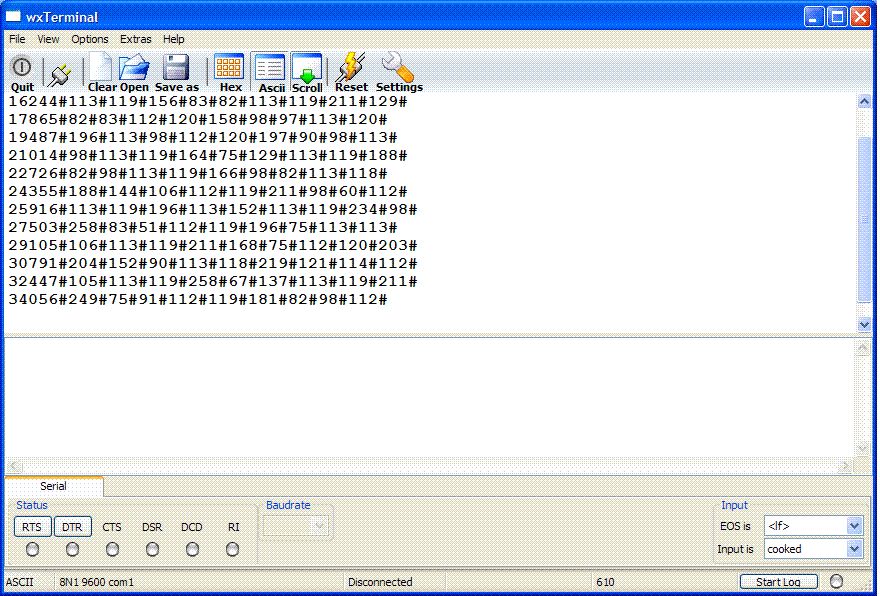Open the Baudrate dropdown
The width and height of the screenshot is (880, 596).
click(x=295, y=526)
